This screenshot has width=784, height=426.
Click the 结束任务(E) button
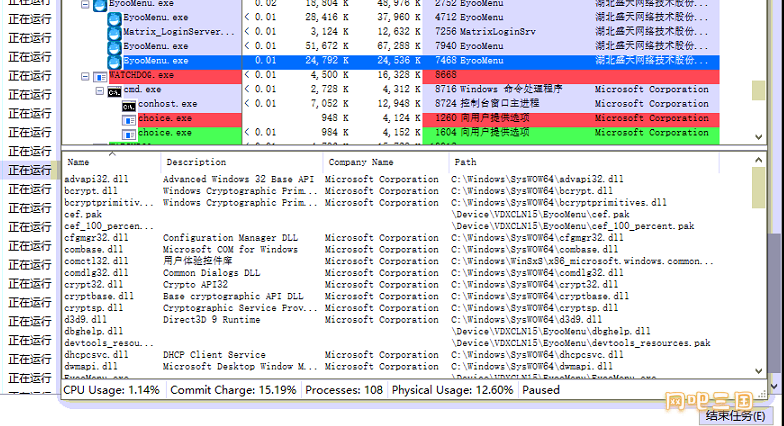(735, 416)
